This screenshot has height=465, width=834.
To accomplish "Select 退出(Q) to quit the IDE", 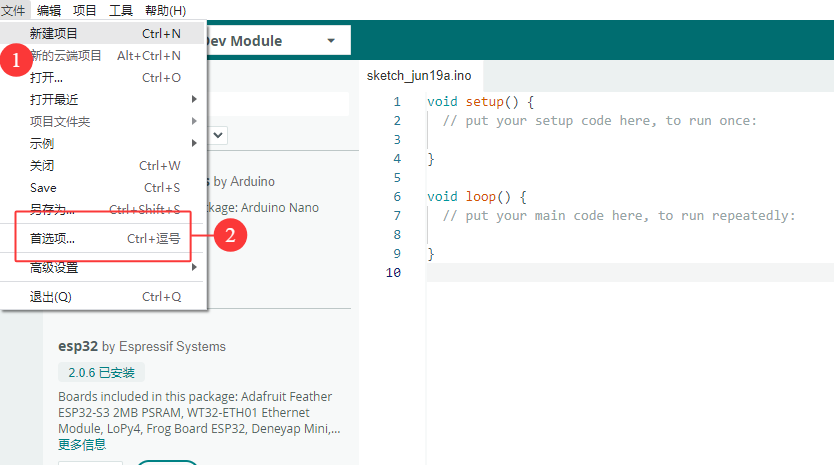I will 50,296.
